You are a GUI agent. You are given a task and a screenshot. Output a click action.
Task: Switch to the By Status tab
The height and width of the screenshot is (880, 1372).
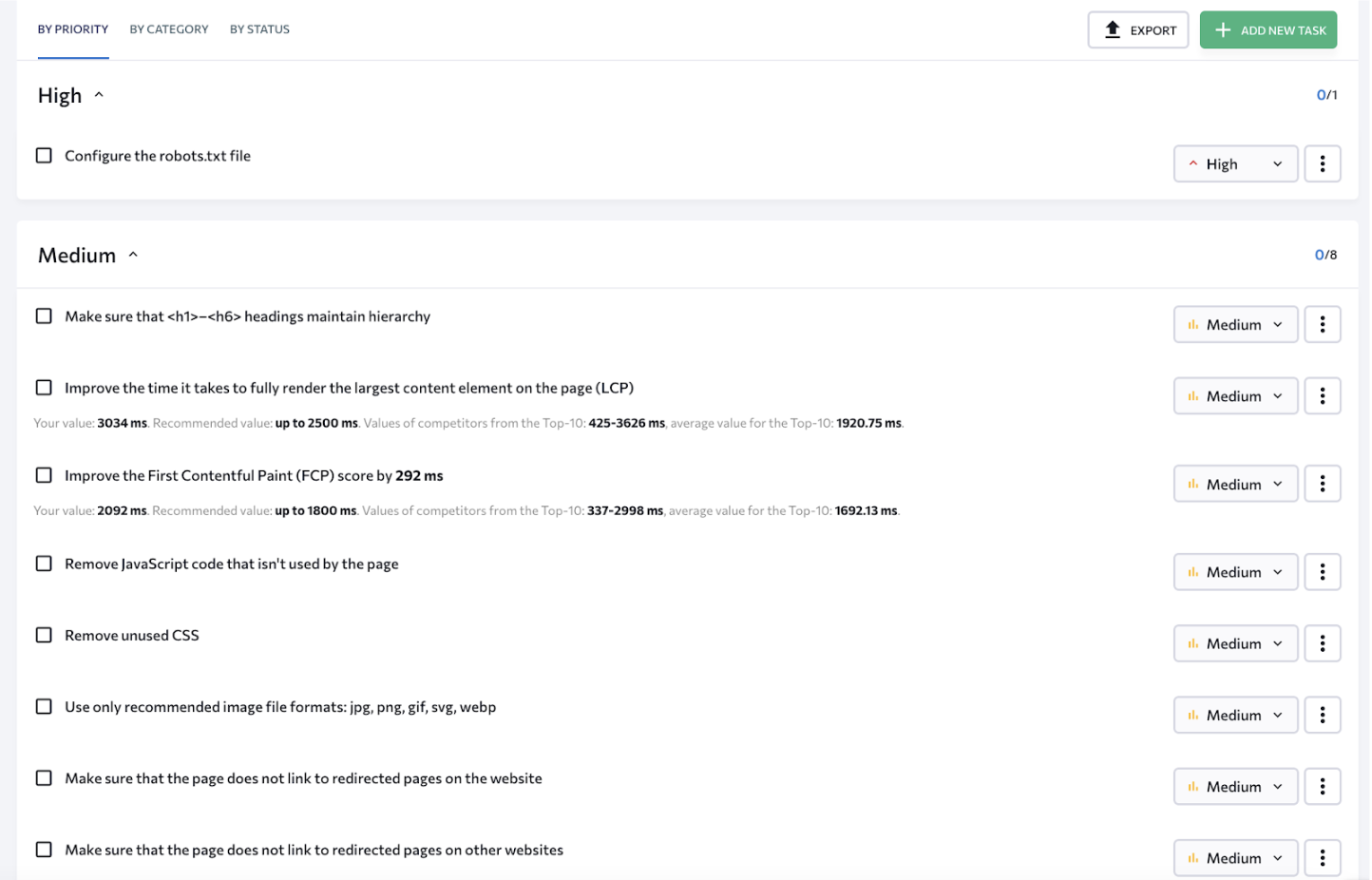pyautogui.click(x=259, y=29)
